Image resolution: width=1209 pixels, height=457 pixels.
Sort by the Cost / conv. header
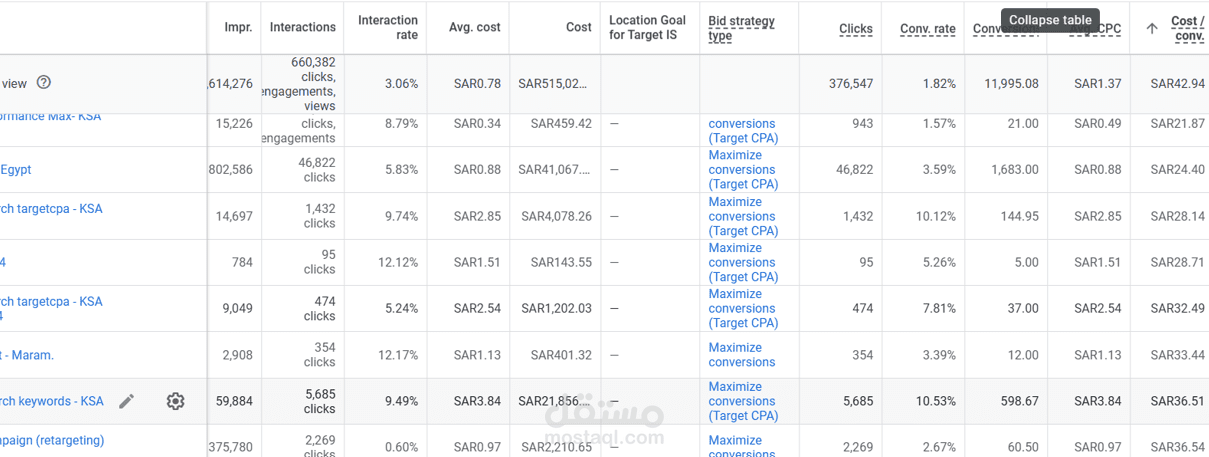click(1187, 28)
